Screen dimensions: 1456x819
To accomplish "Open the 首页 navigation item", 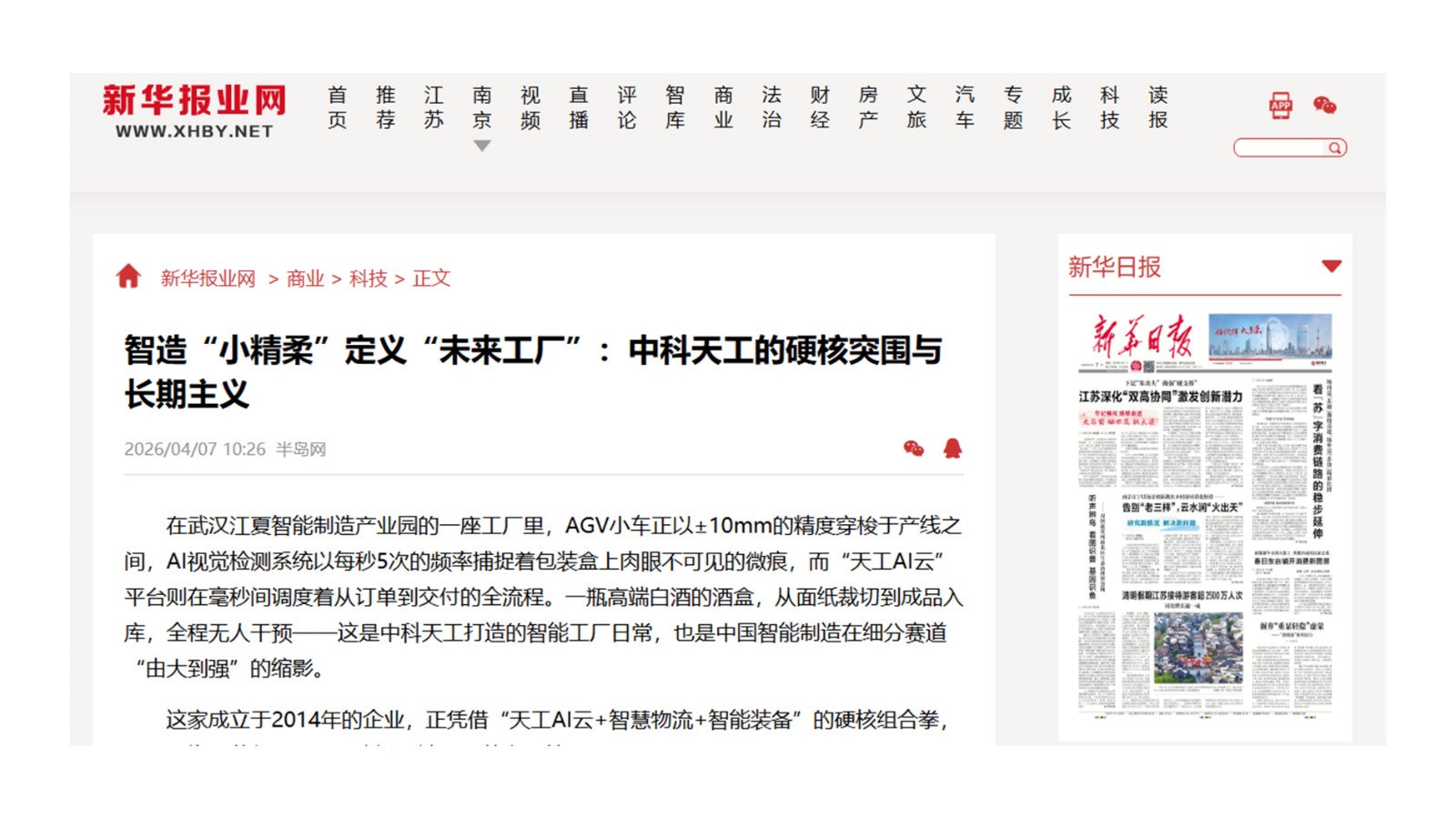I will point(338,107).
